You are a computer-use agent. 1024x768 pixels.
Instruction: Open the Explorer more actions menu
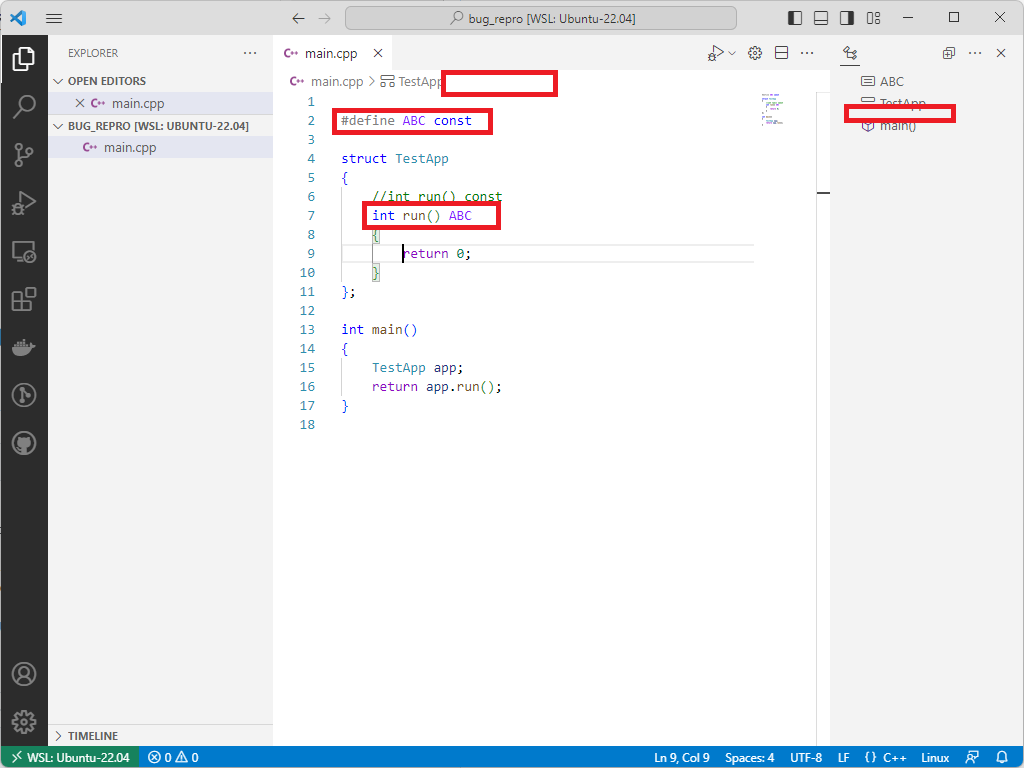point(251,52)
